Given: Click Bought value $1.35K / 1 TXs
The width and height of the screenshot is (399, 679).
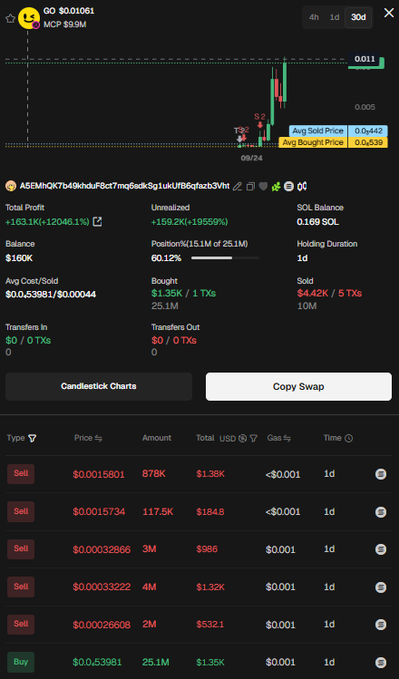Looking at the screenshot, I should pos(183,294).
